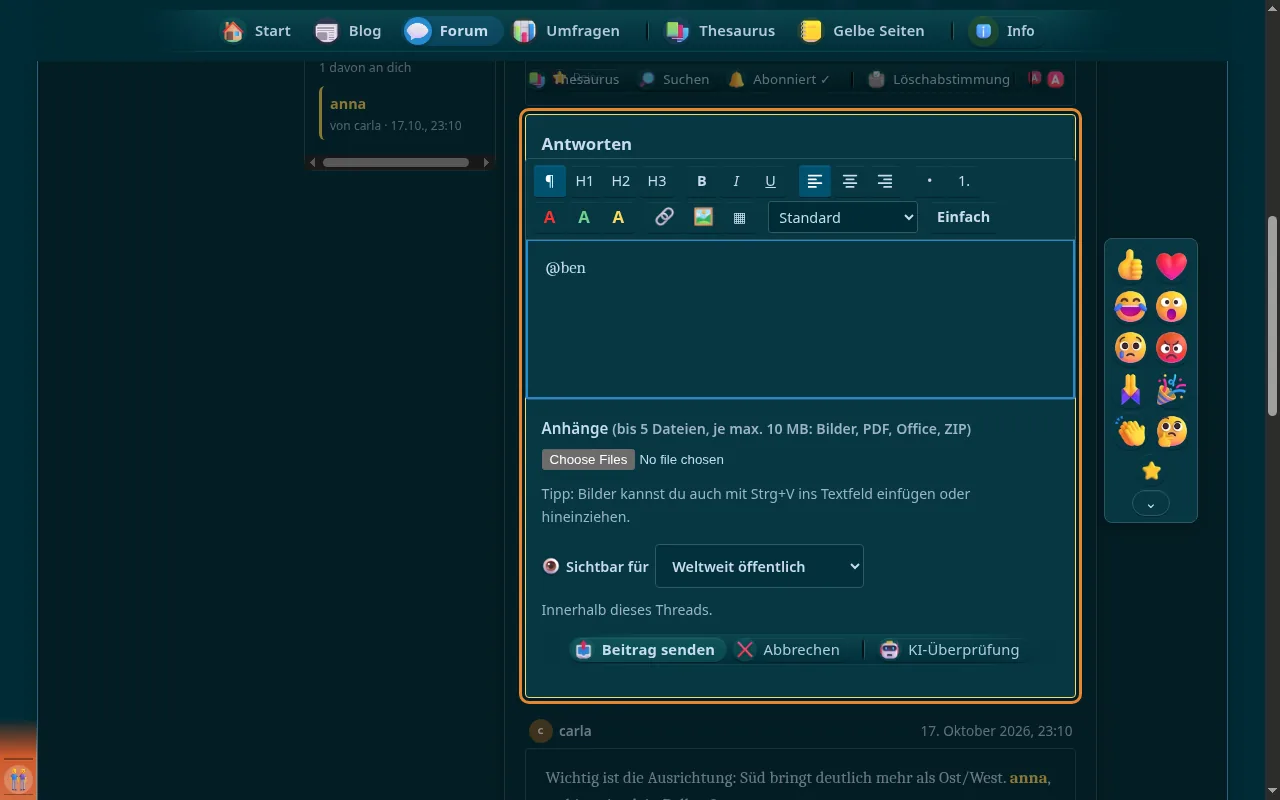Run the KI-Überprüfung check
This screenshot has height=800, width=1280.
(x=950, y=650)
